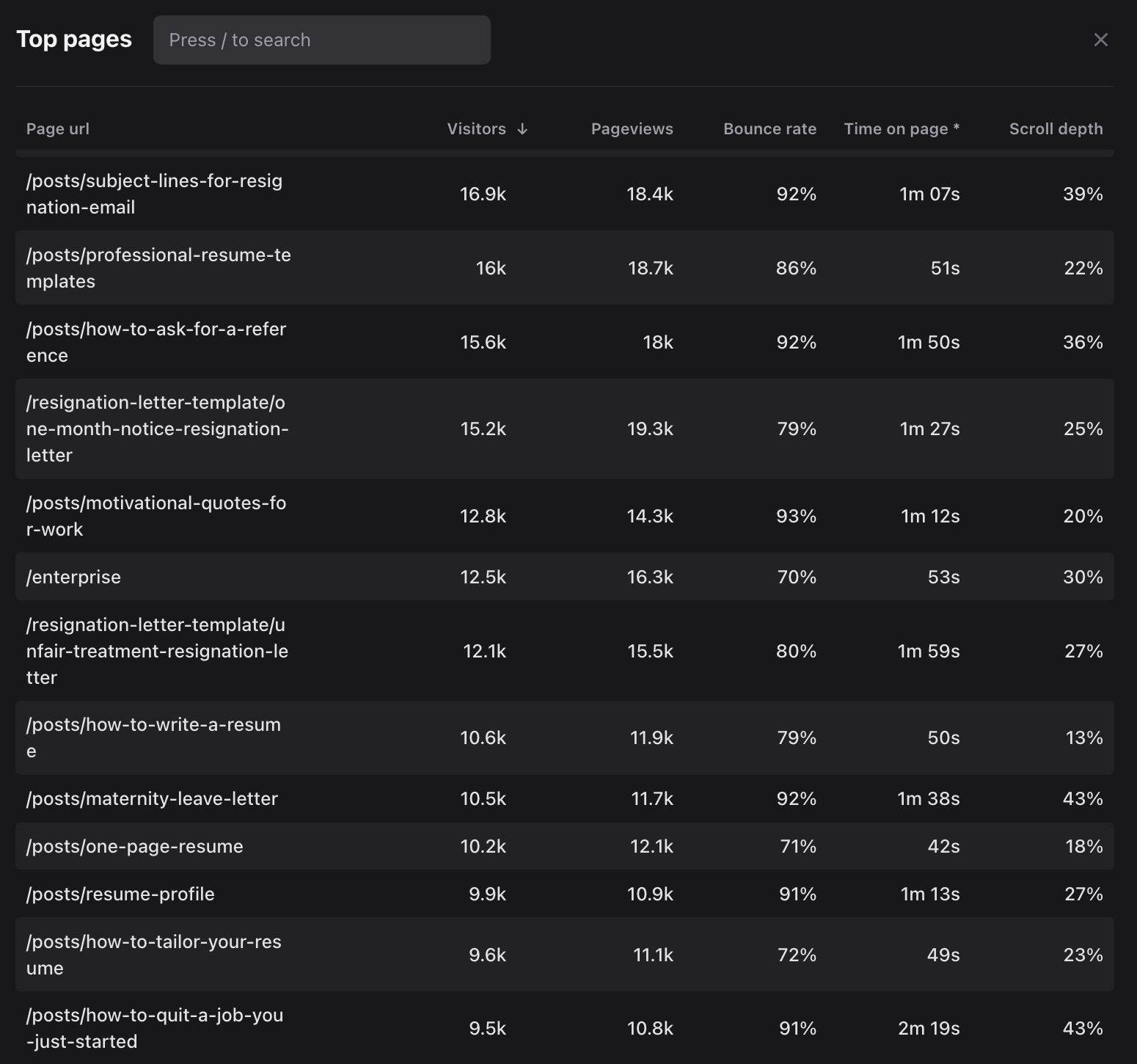Open one-month-notice-resignation-letter page link
Viewport: 1137px width, 1064px height.
(157, 429)
